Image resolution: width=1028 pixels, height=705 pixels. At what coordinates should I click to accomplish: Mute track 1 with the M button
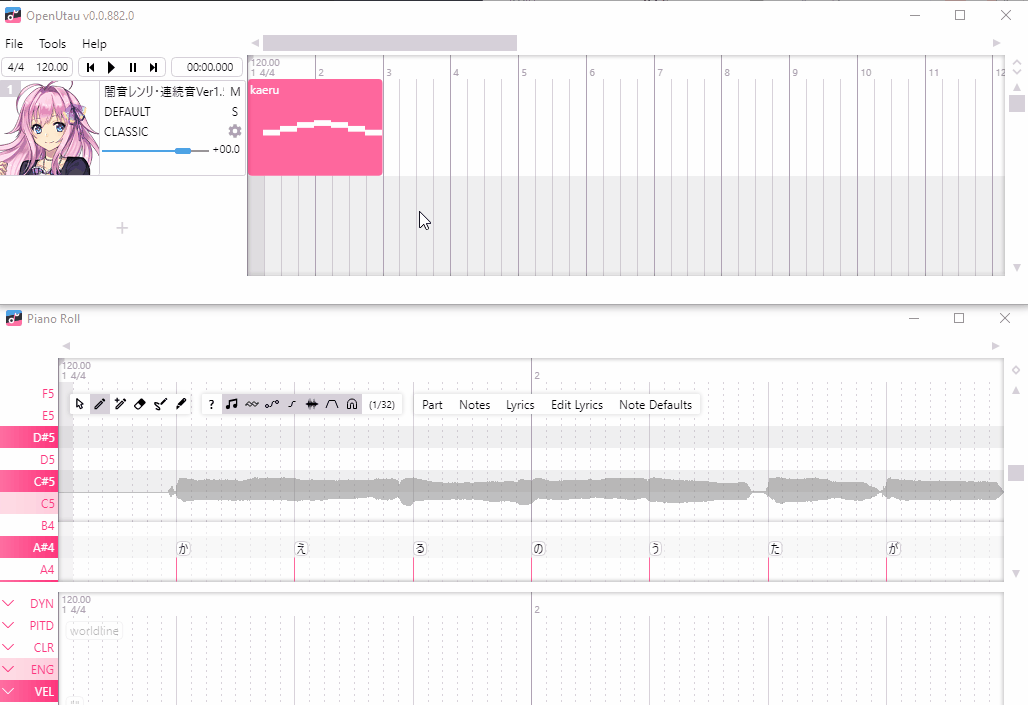click(235, 92)
